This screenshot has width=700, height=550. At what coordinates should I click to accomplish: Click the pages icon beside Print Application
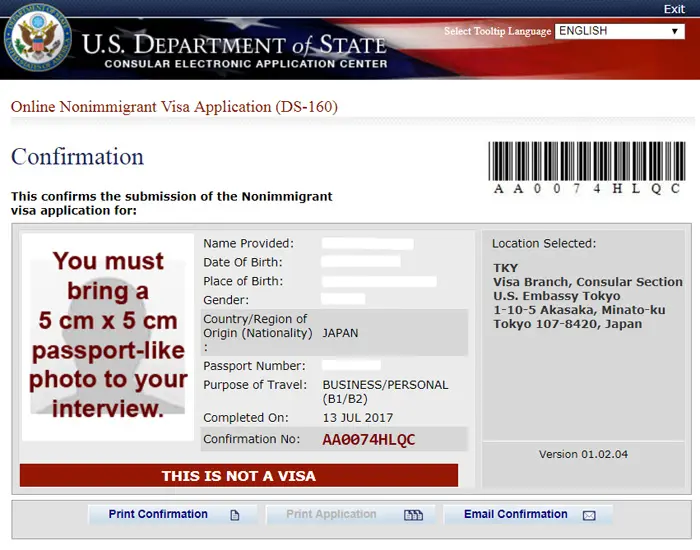click(413, 516)
